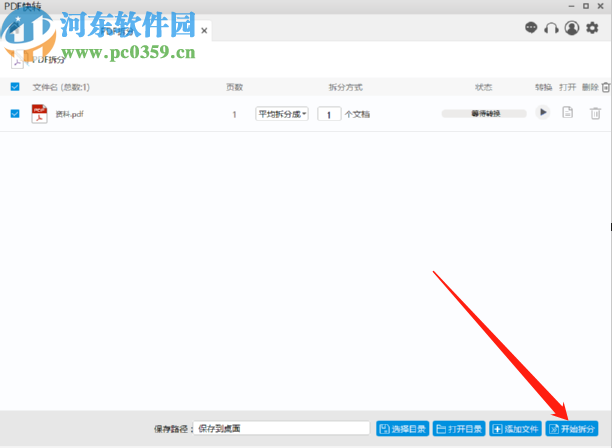Click the 转换 column header
The height and width of the screenshot is (448, 612).
point(543,87)
